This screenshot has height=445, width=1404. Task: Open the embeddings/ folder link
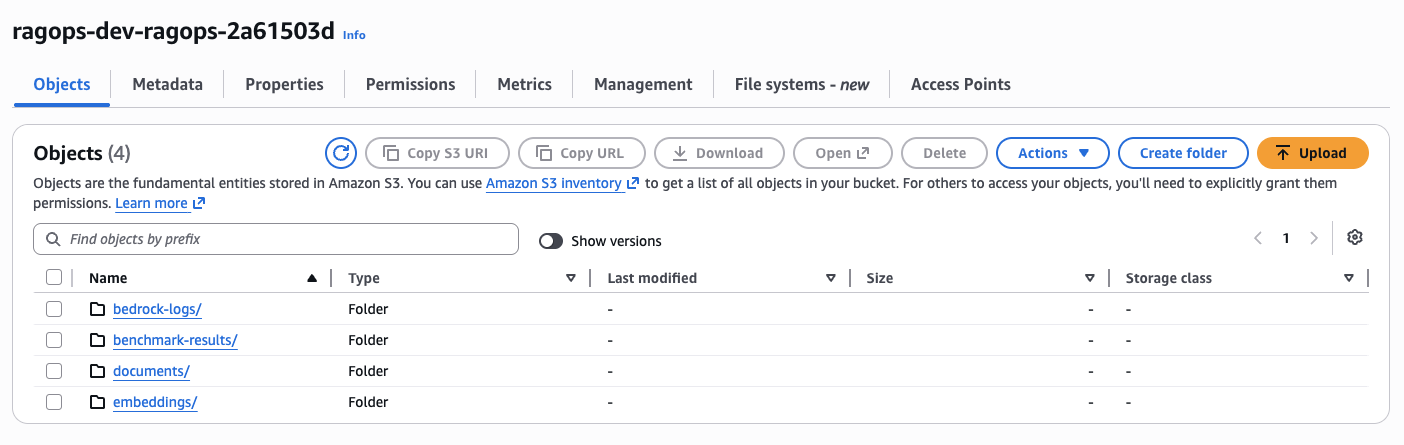coord(155,402)
